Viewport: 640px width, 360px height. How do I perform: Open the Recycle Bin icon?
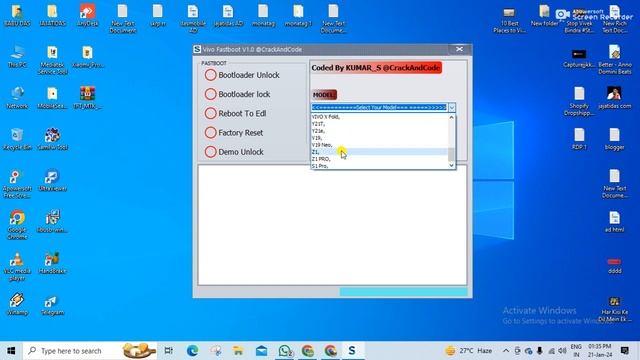[17, 139]
